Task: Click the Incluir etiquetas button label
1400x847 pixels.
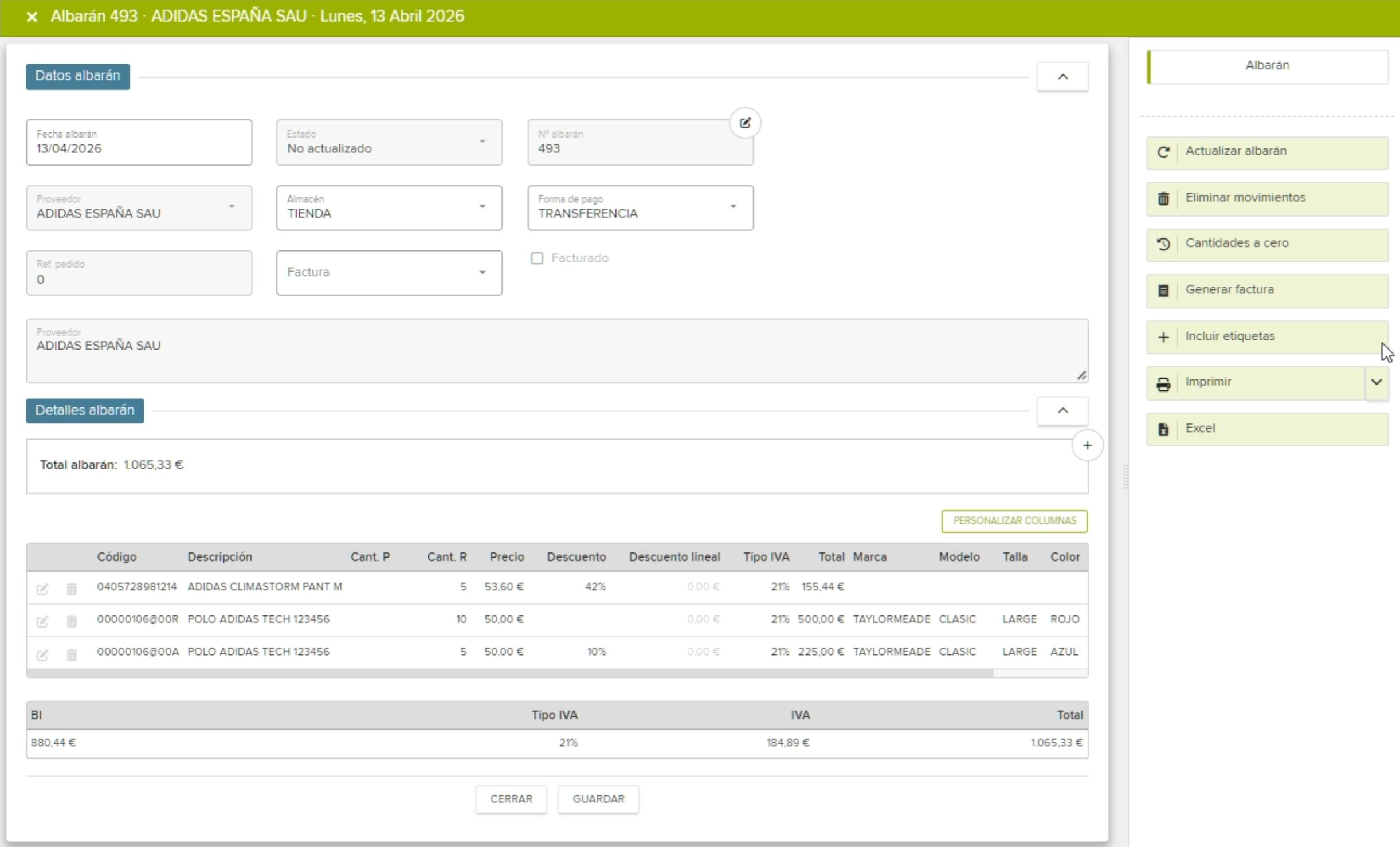Action: pos(1230,336)
